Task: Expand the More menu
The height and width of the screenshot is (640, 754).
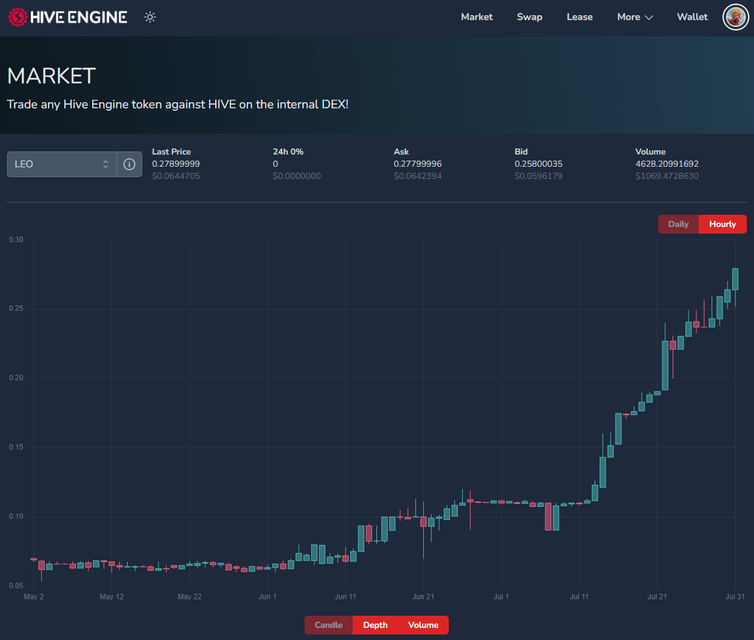Action: [x=634, y=17]
